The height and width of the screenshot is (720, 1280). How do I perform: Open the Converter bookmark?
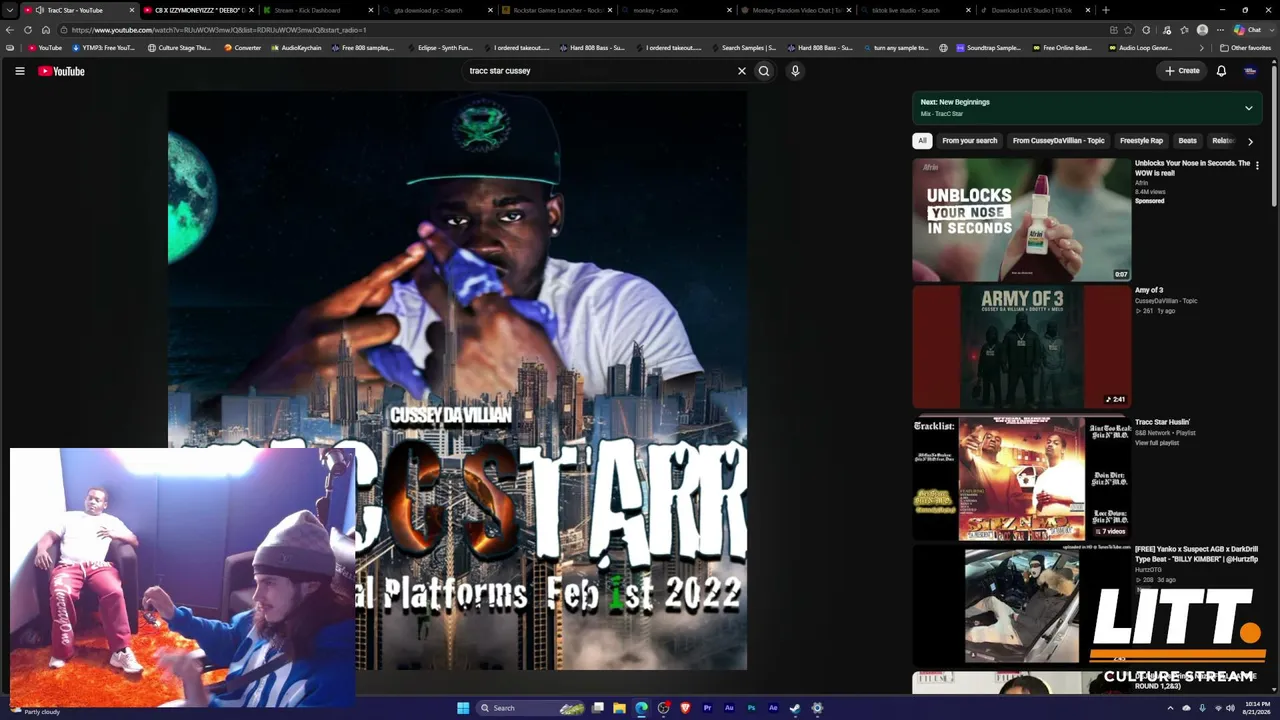tap(242, 48)
